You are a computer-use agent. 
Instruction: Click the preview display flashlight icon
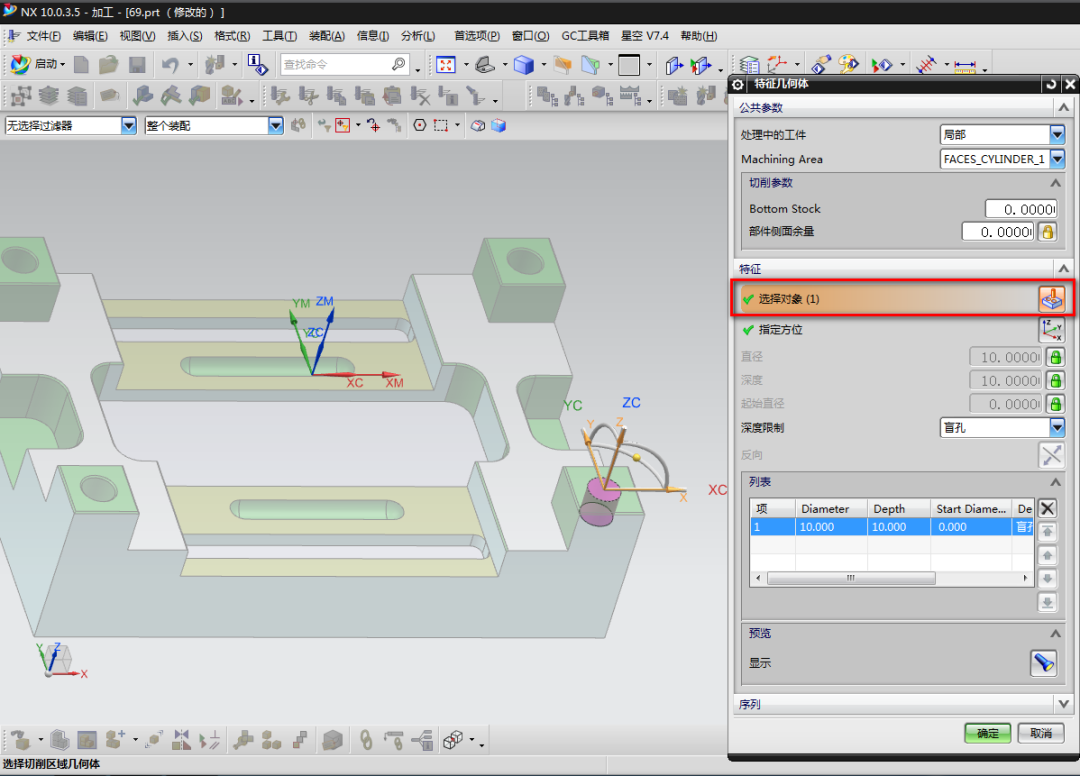1043,663
